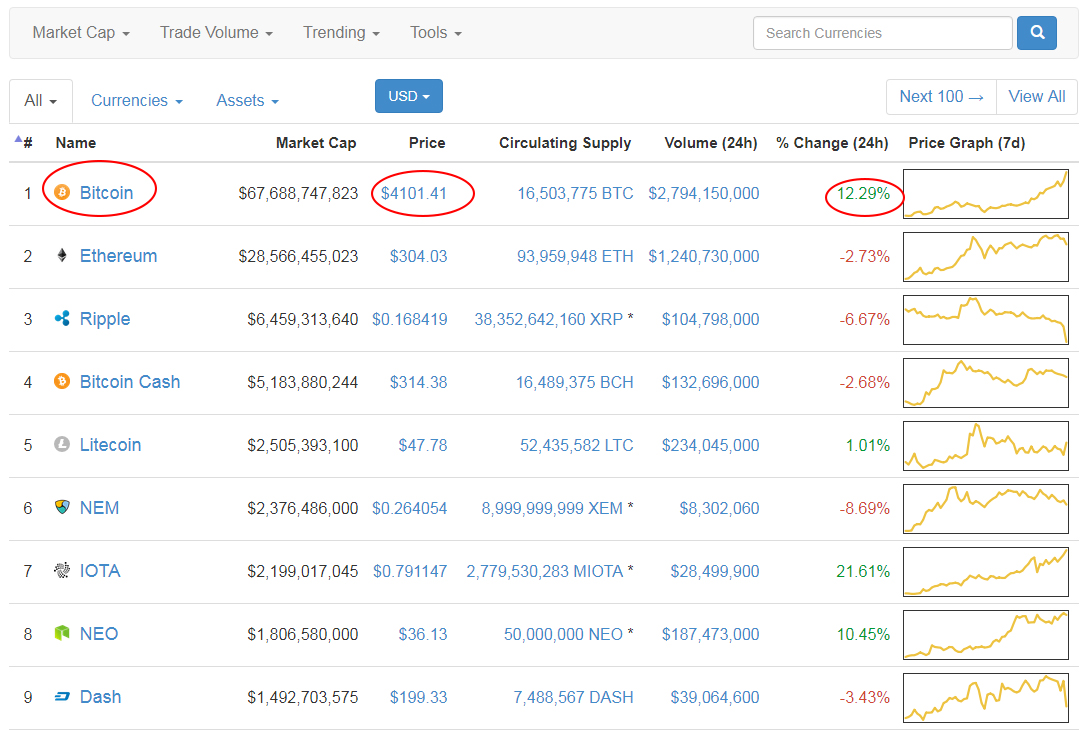Screen dimensions: 1084x730
Task: Click Bitcoin's volume $2,794,150,000
Action: click(x=704, y=194)
